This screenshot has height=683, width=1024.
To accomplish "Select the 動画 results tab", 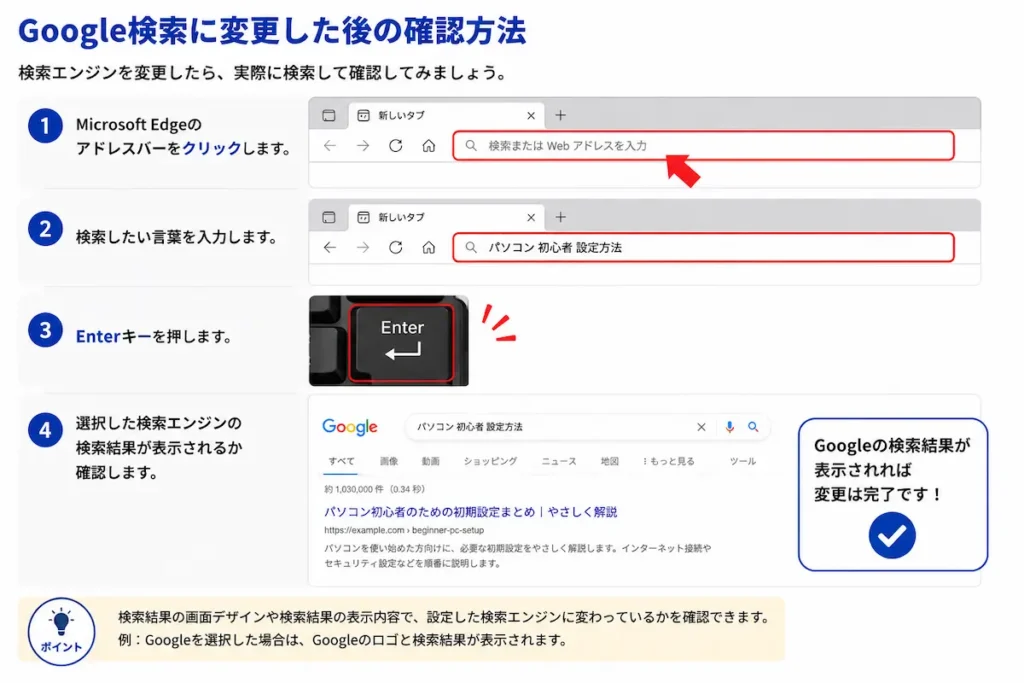I will click(430, 461).
